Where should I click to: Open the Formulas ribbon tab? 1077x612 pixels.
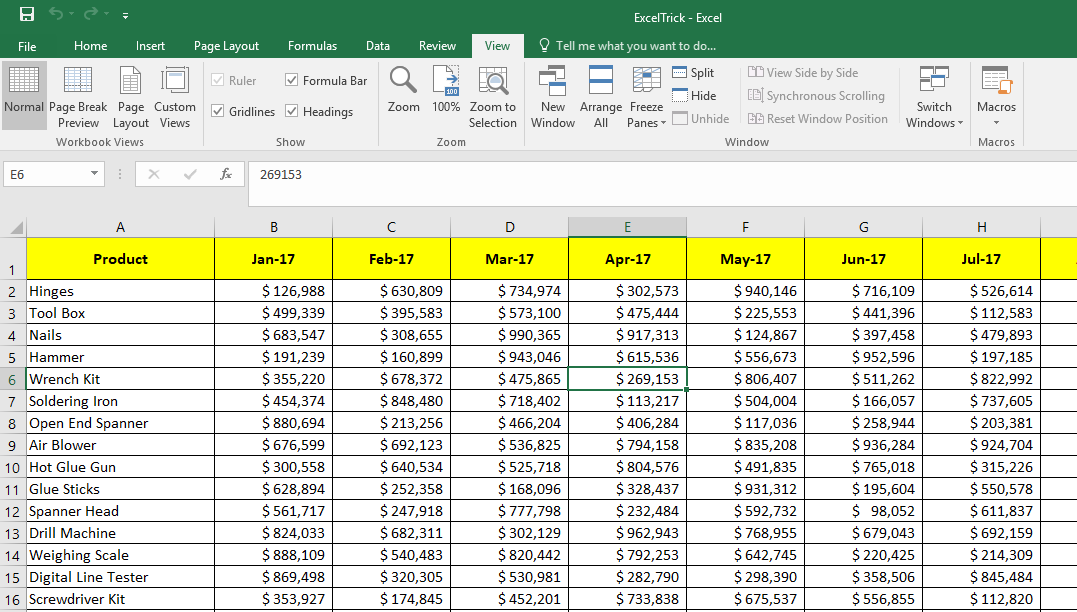(x=312, y=46)
